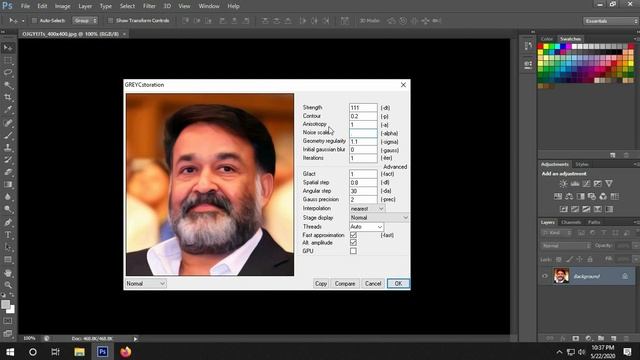The image size is (640, 360).
Task: Switch to the Channels tab
Action: click(x=571, y=222)
